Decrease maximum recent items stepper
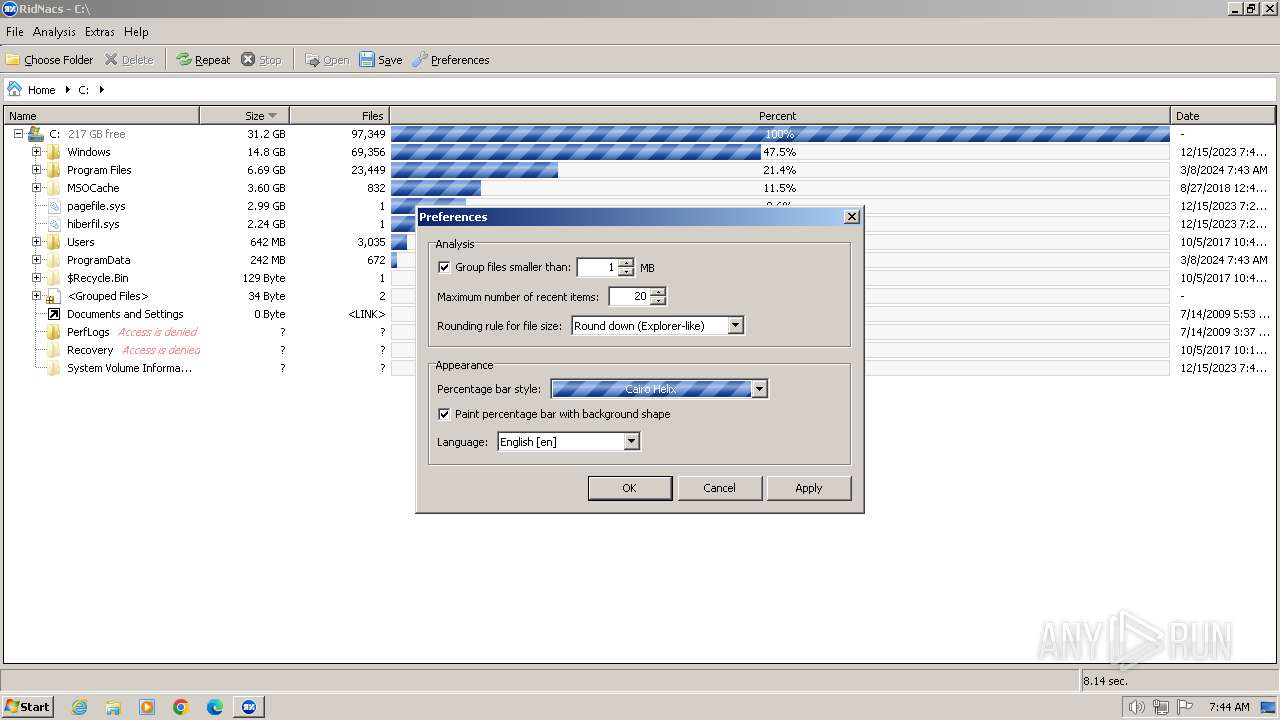1280x720 pixels. tap(657, 301)
